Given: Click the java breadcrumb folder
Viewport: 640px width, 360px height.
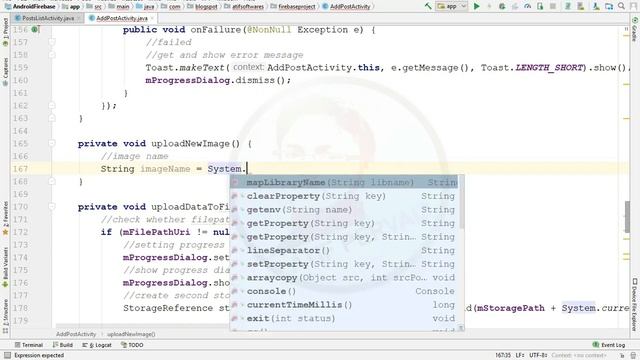Looking at the screenshot, I should pyautogui.click(x=145, y=7).
